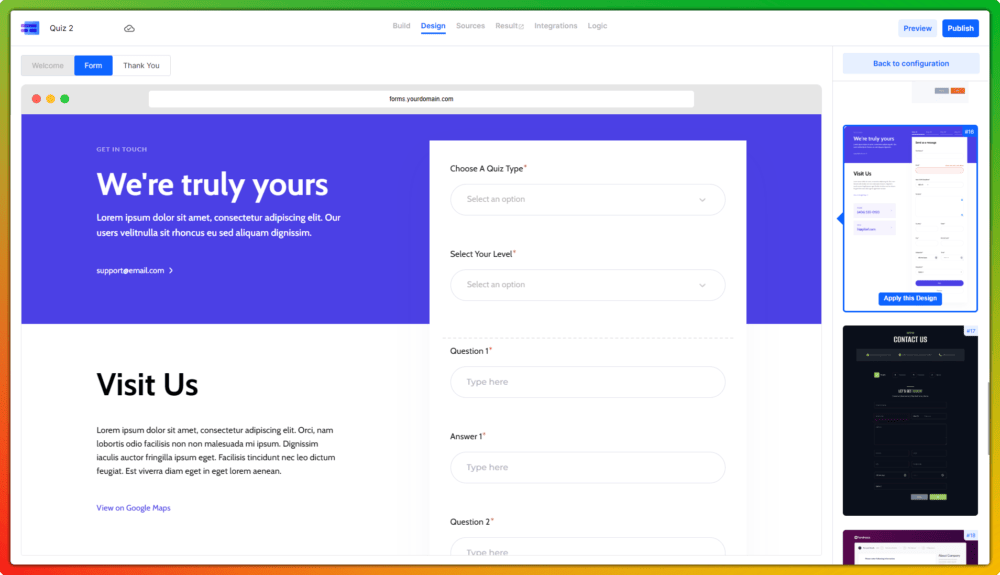The width and height of the screenshot is (1000, 575).
Task: Go back to configuration
Action: pyautogui.click(x=910, y=64)
